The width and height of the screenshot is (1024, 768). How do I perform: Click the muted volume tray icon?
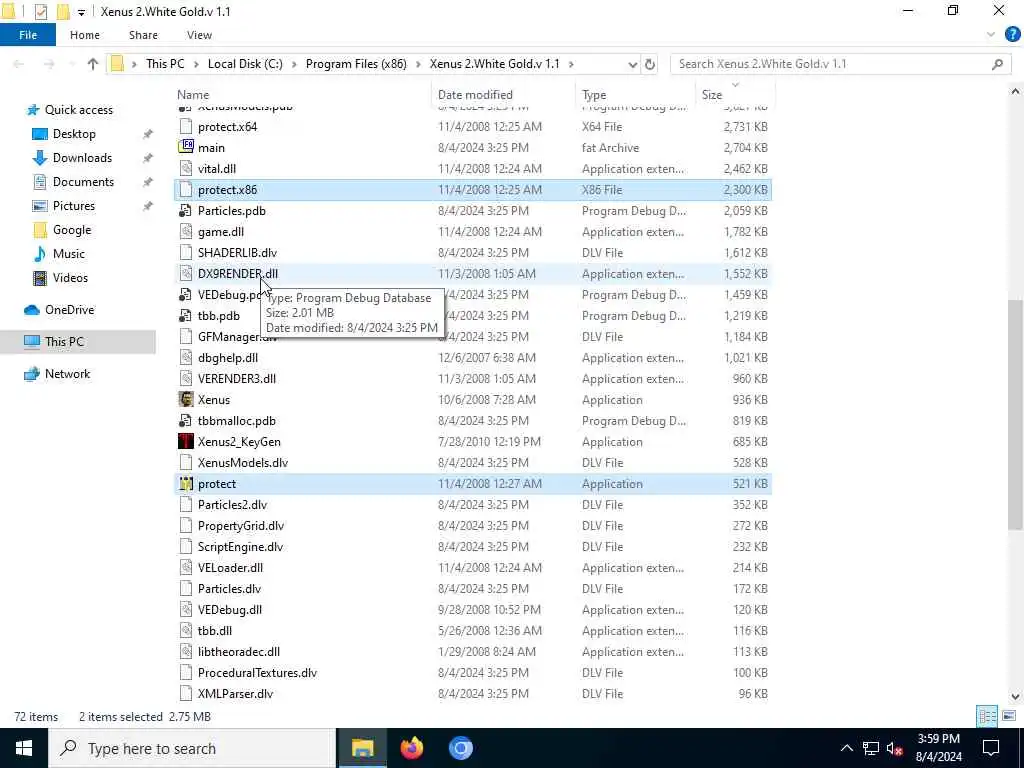895,748
